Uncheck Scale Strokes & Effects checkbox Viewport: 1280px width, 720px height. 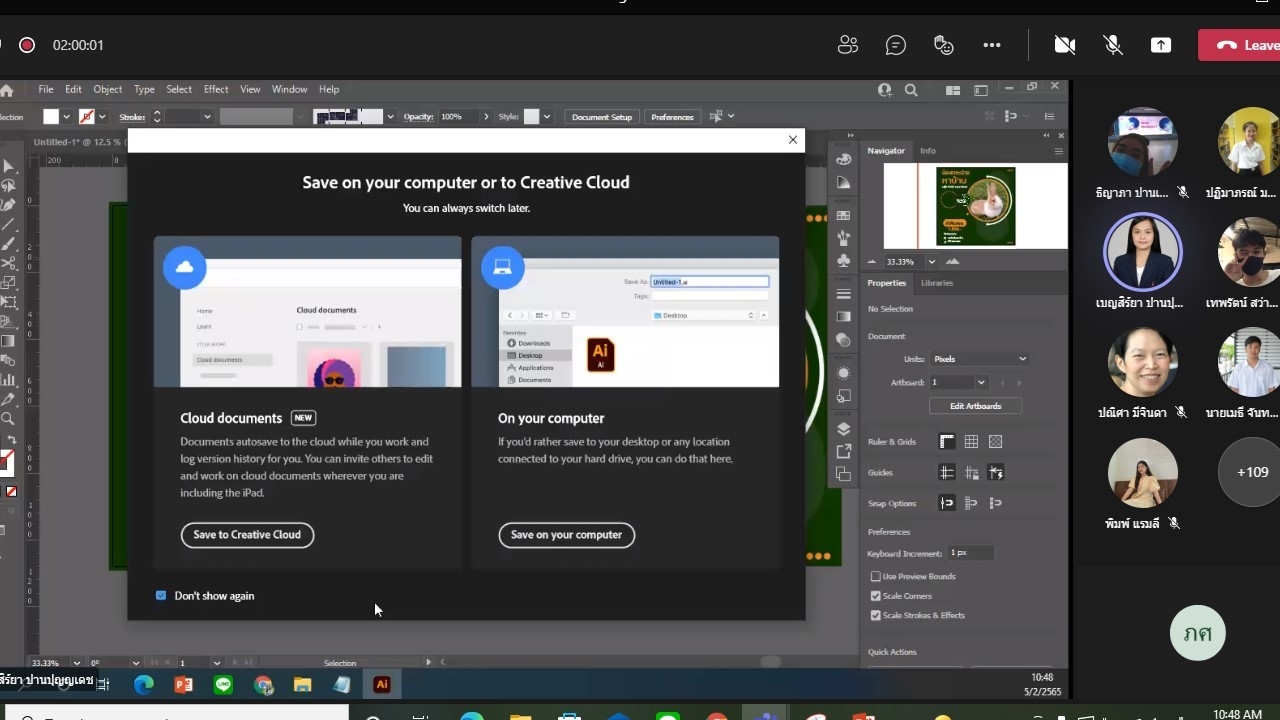pyautogui.click(x=876, y=616)
